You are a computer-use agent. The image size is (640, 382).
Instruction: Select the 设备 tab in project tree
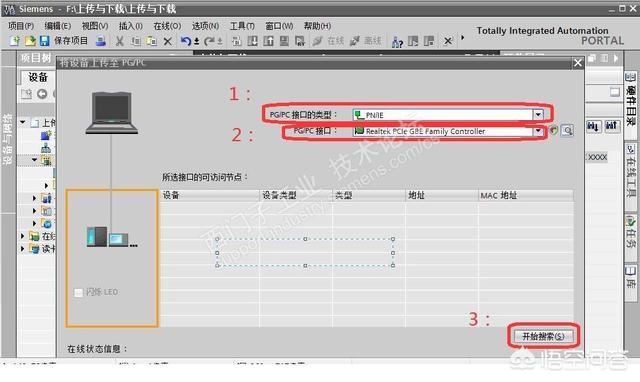coord(38,77)
